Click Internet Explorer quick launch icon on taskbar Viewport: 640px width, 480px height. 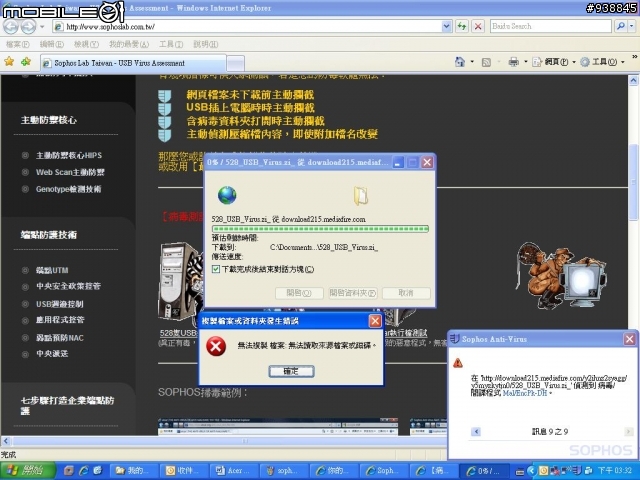84,471
